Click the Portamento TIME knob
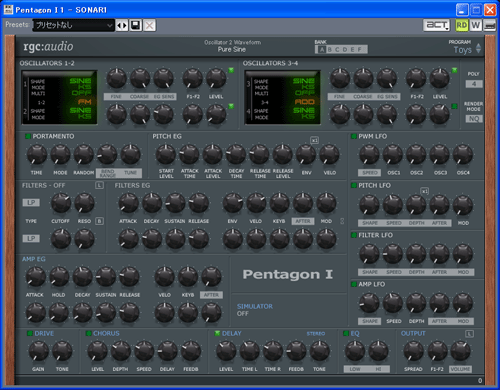500x390 pixels. click(x=37, y=154)
